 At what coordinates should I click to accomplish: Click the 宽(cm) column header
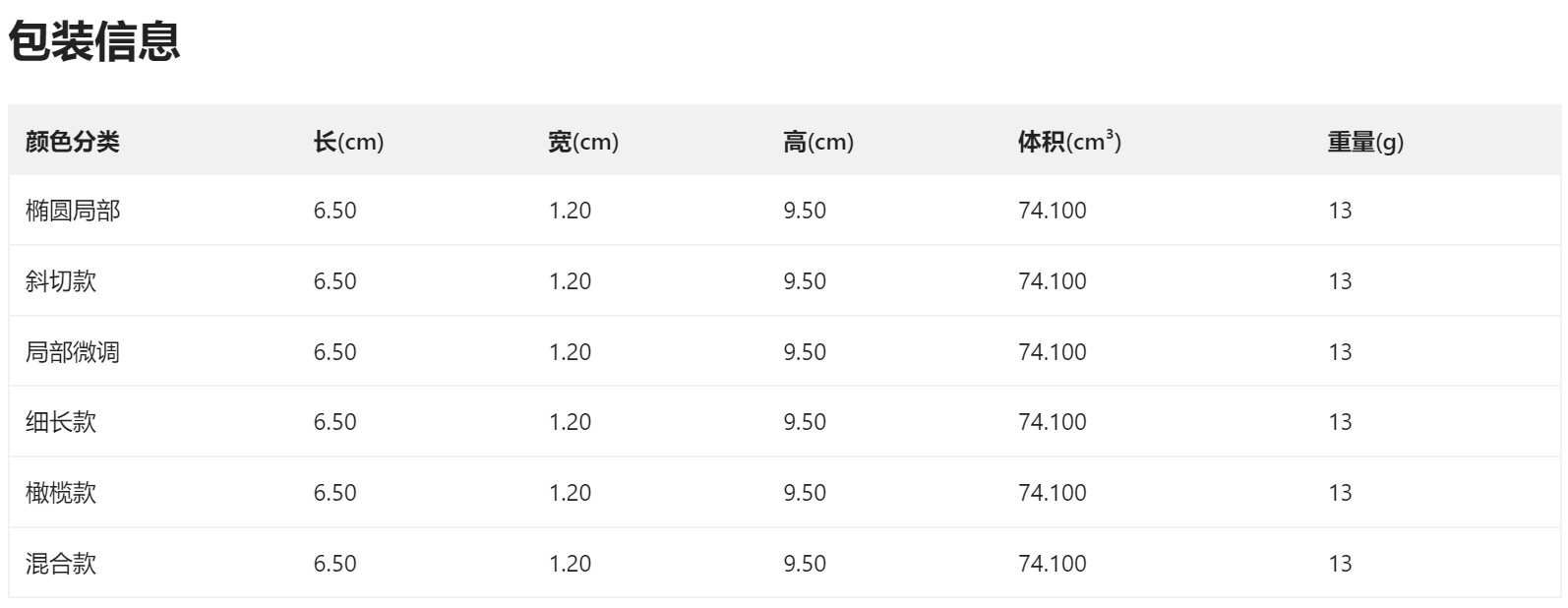(x=582, y=142)
